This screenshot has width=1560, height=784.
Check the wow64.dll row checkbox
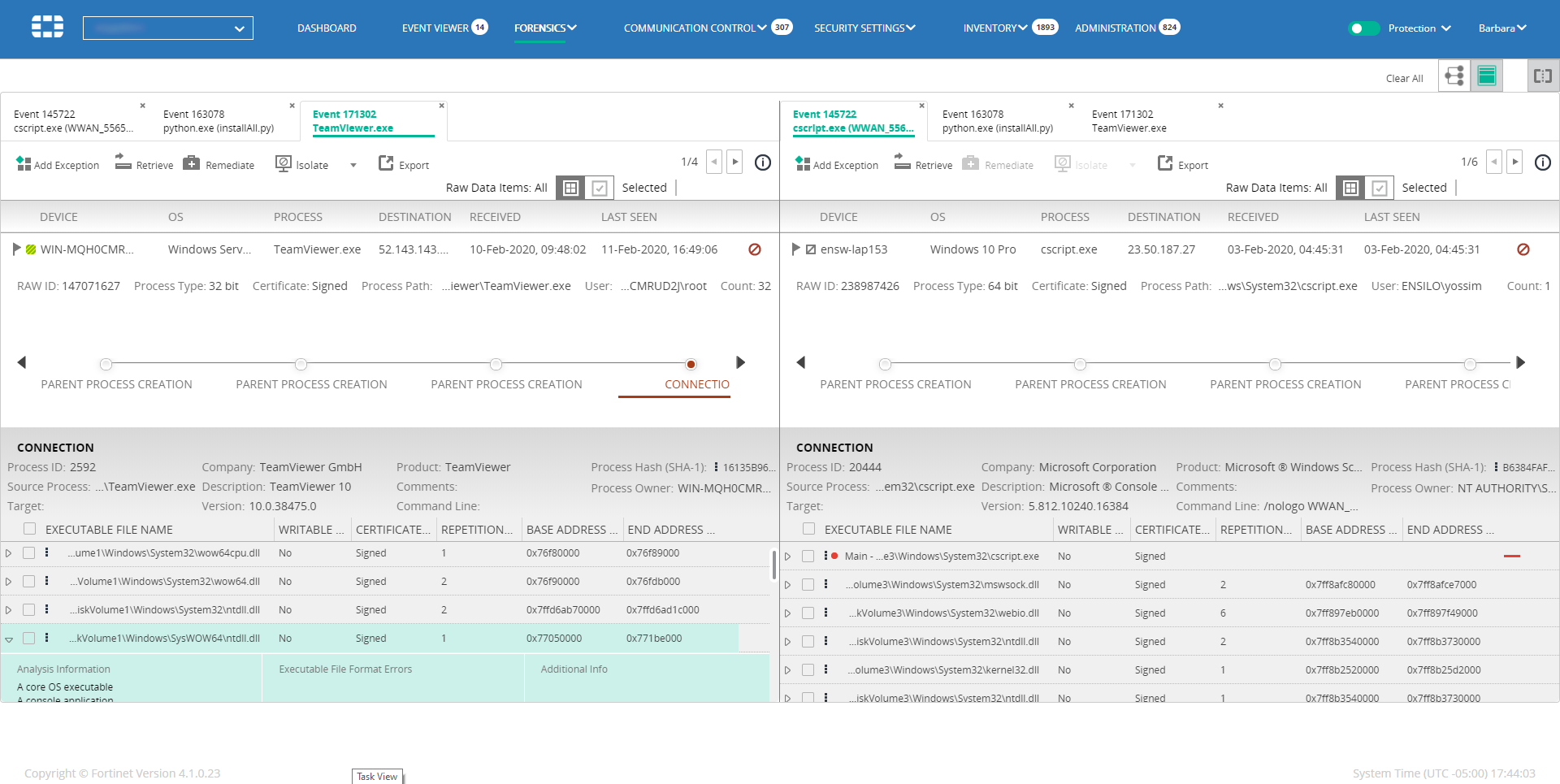[x=28, y=582]
